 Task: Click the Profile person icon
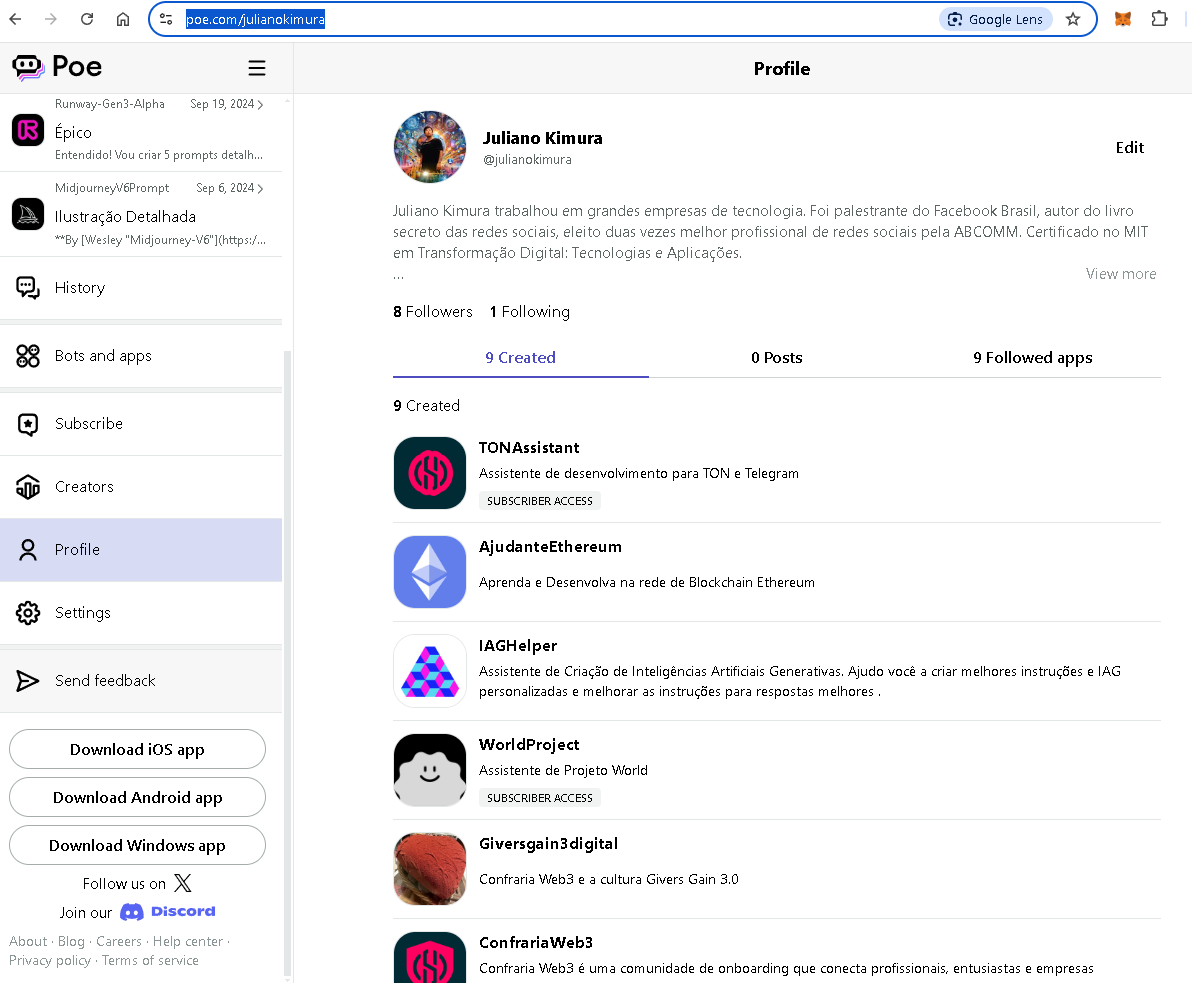pos(28,550)
